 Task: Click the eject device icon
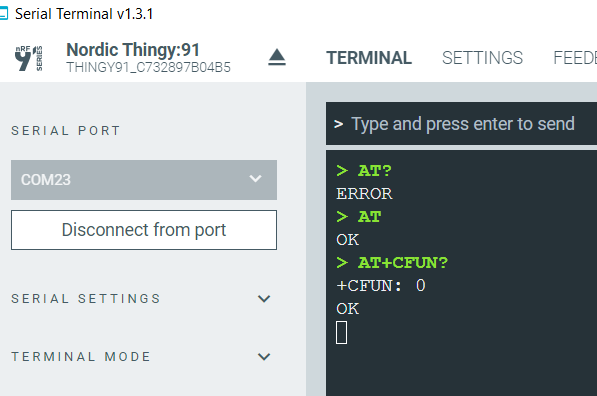[277, 57]
